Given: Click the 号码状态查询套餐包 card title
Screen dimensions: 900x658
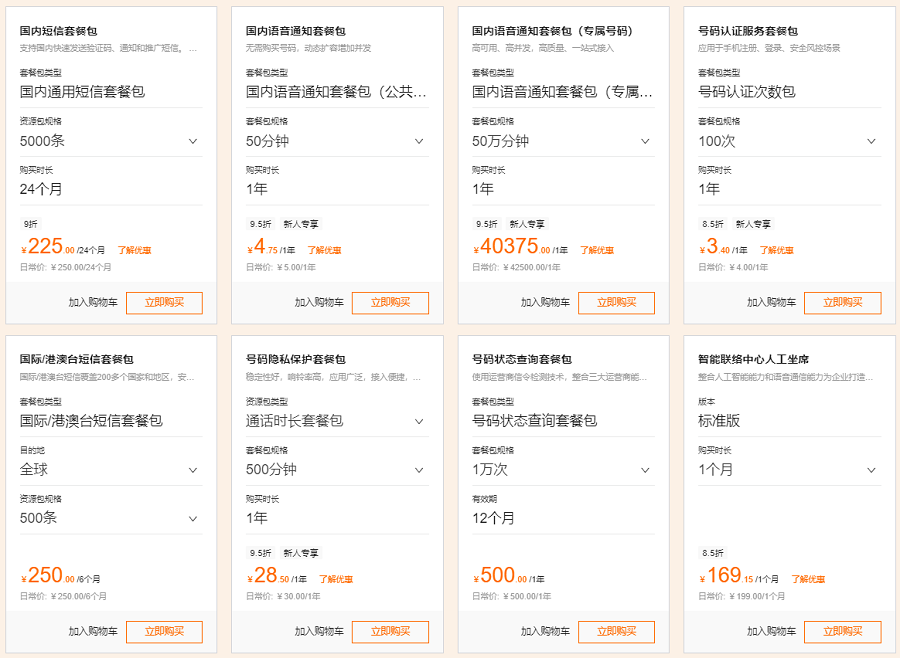Looking at the screenshot, I should (522, 359).
